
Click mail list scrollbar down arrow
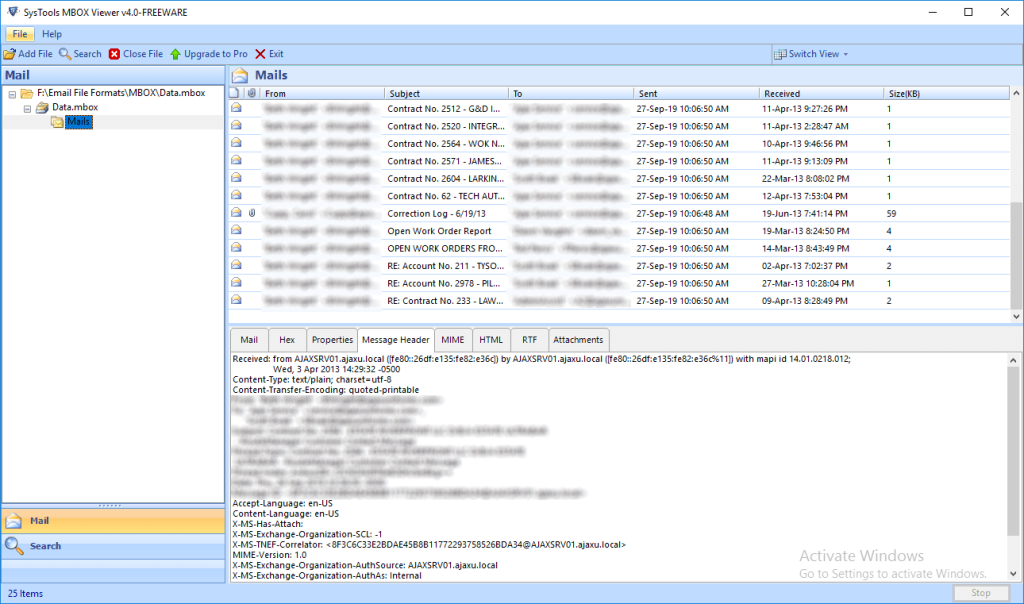(1016, 317)
